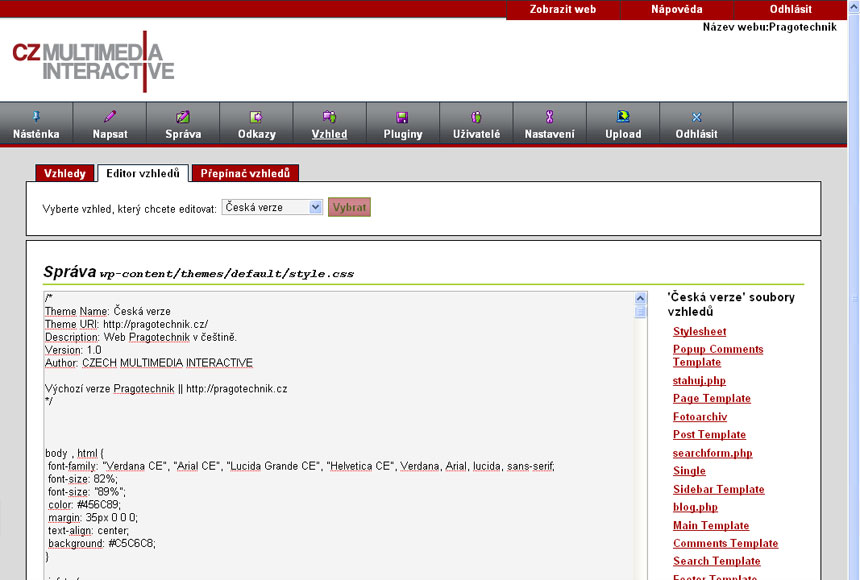Open the Popup Comments Template link
This screenshot has width=860, height=580.
[x=718, y=356]
